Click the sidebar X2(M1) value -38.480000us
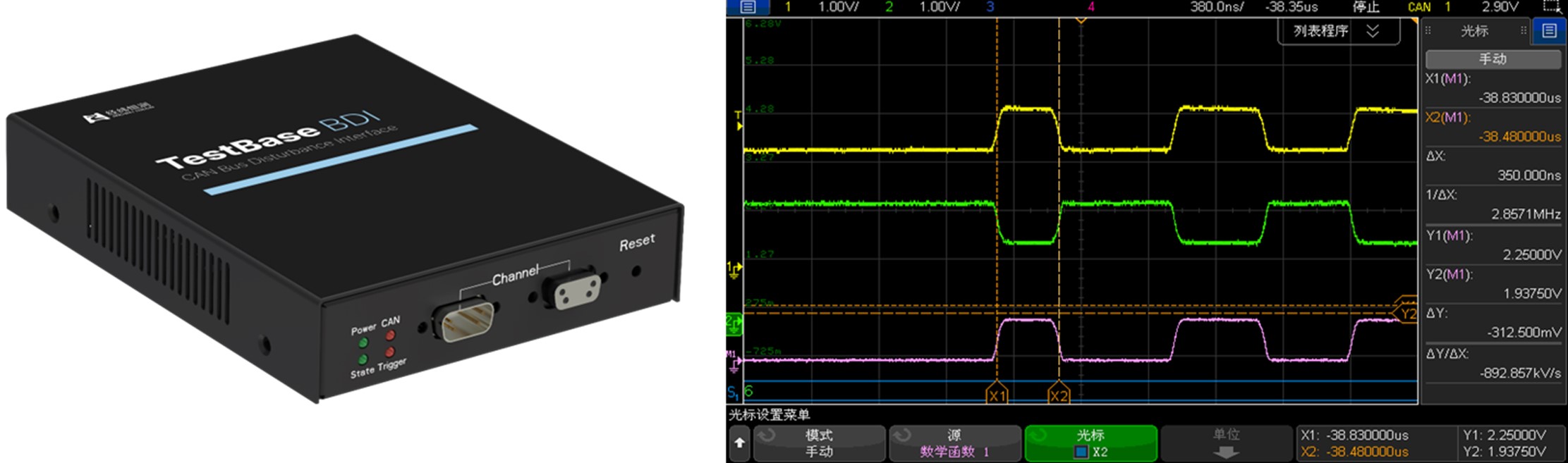This screenshot has width=1568, height=463. pyautogui.click(x=1519, y=137)
